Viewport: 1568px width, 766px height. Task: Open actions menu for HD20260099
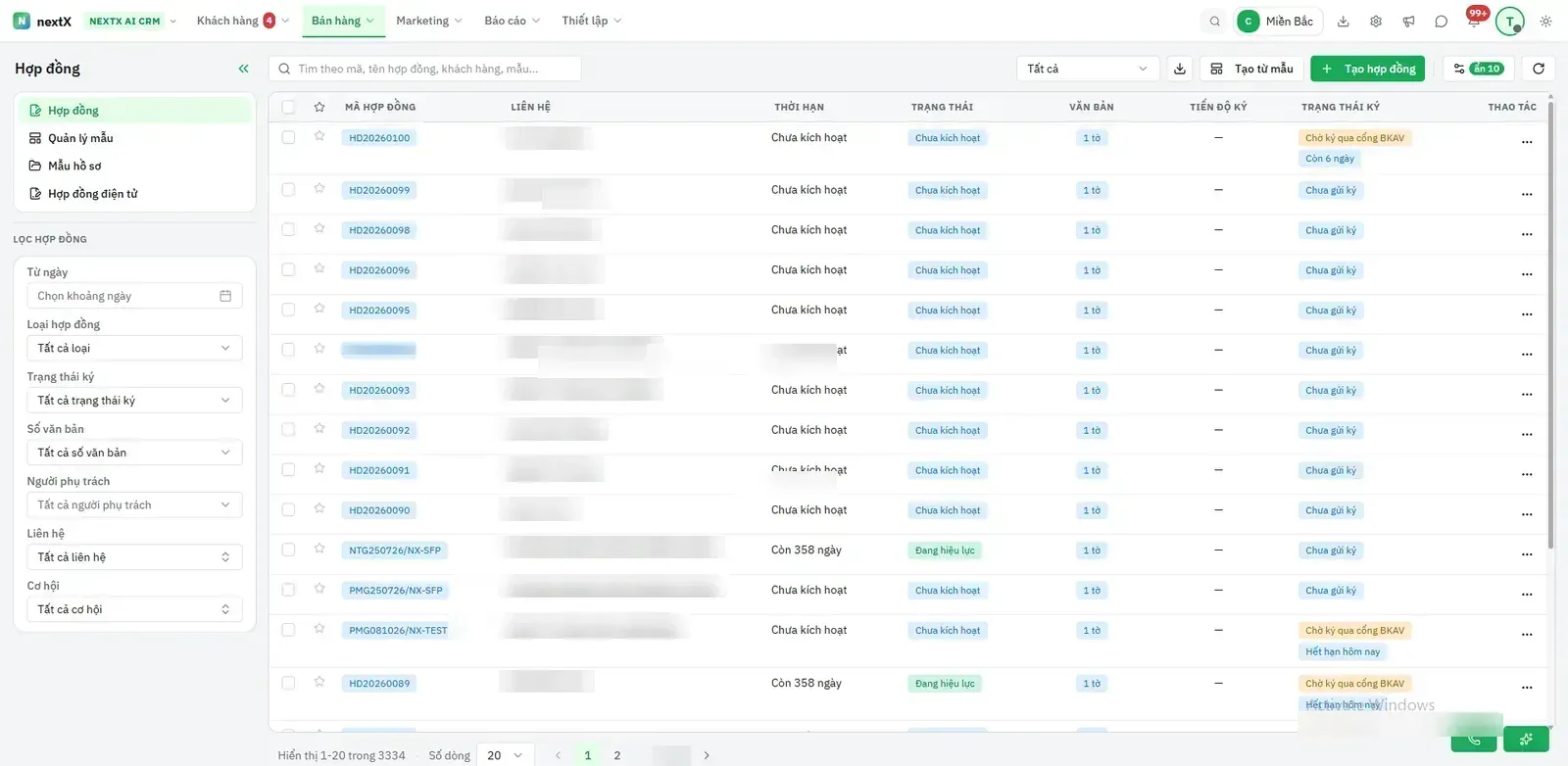click(1527, 194)
